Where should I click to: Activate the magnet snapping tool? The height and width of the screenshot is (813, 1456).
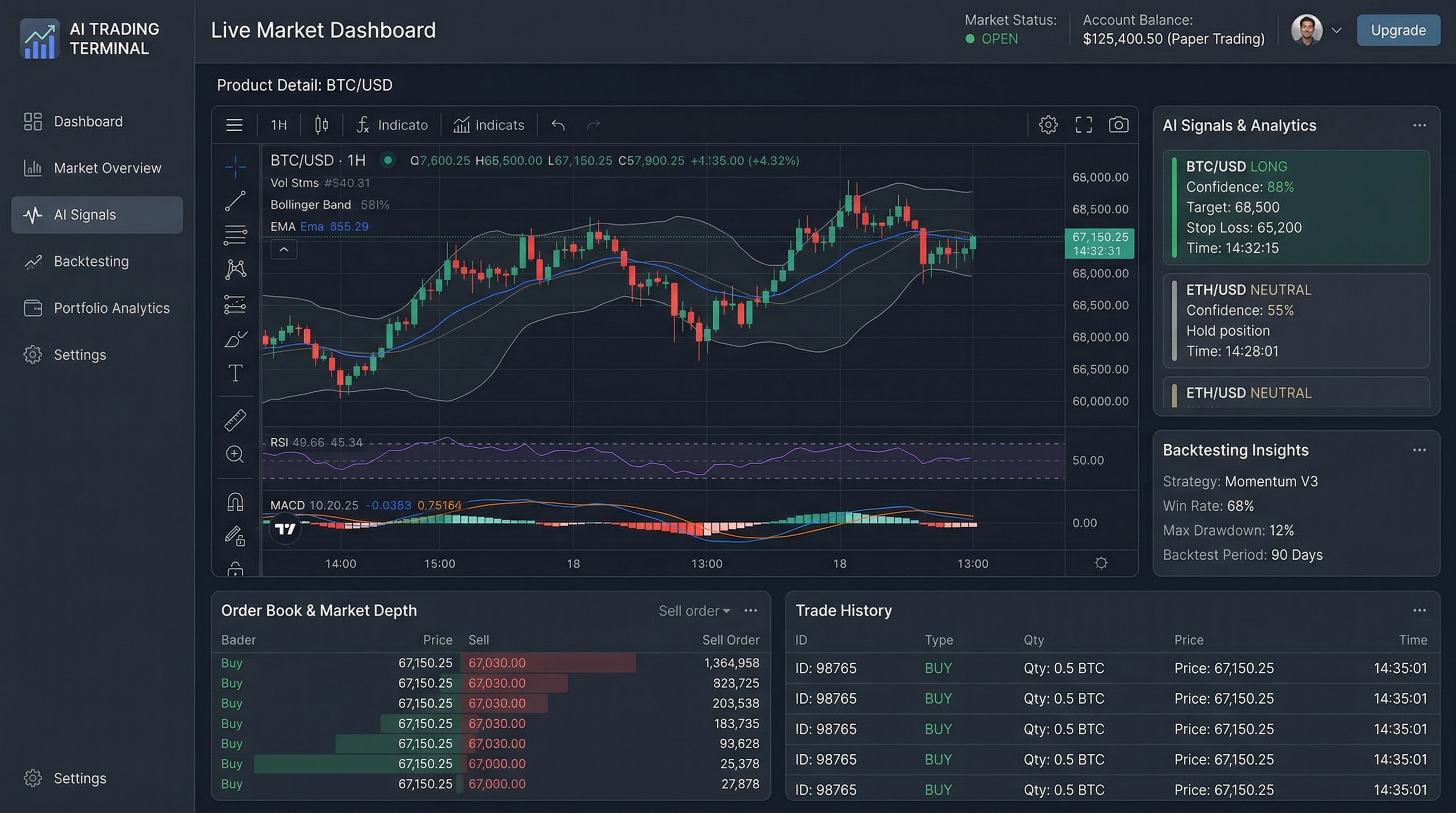click(235, 501)
